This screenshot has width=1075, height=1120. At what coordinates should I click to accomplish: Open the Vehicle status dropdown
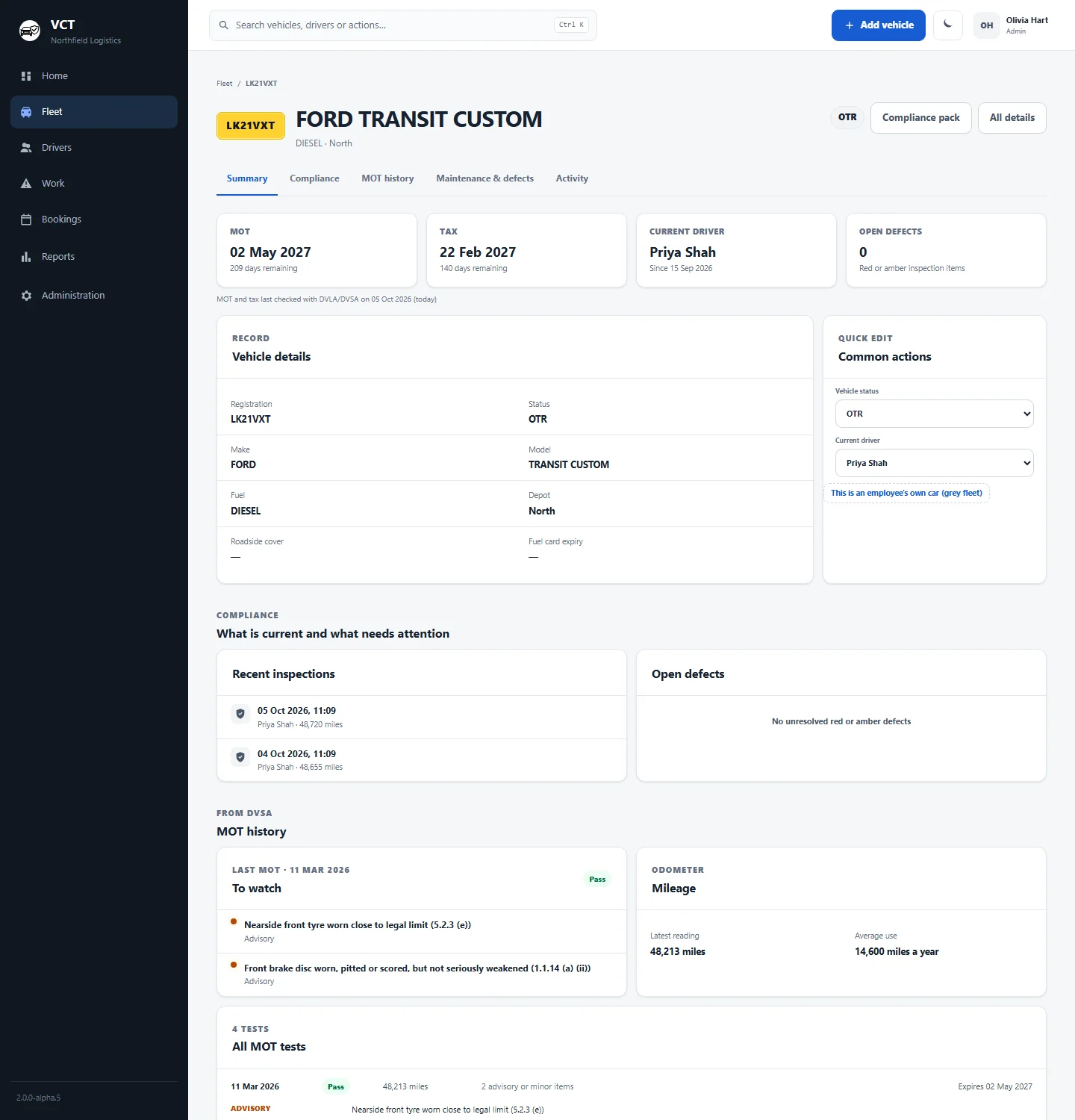pyautogui.click(x=935, y=414)
